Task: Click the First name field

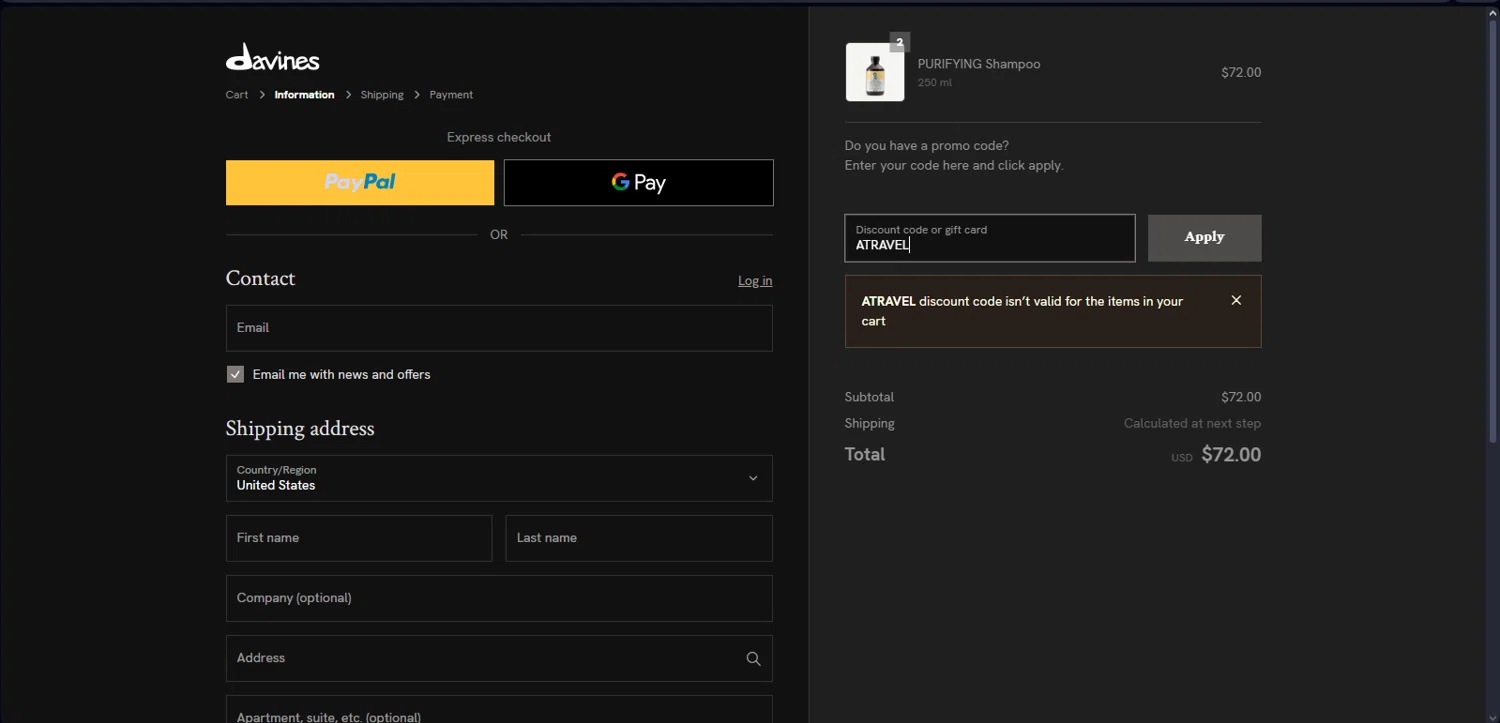Action: pos(359,538)
